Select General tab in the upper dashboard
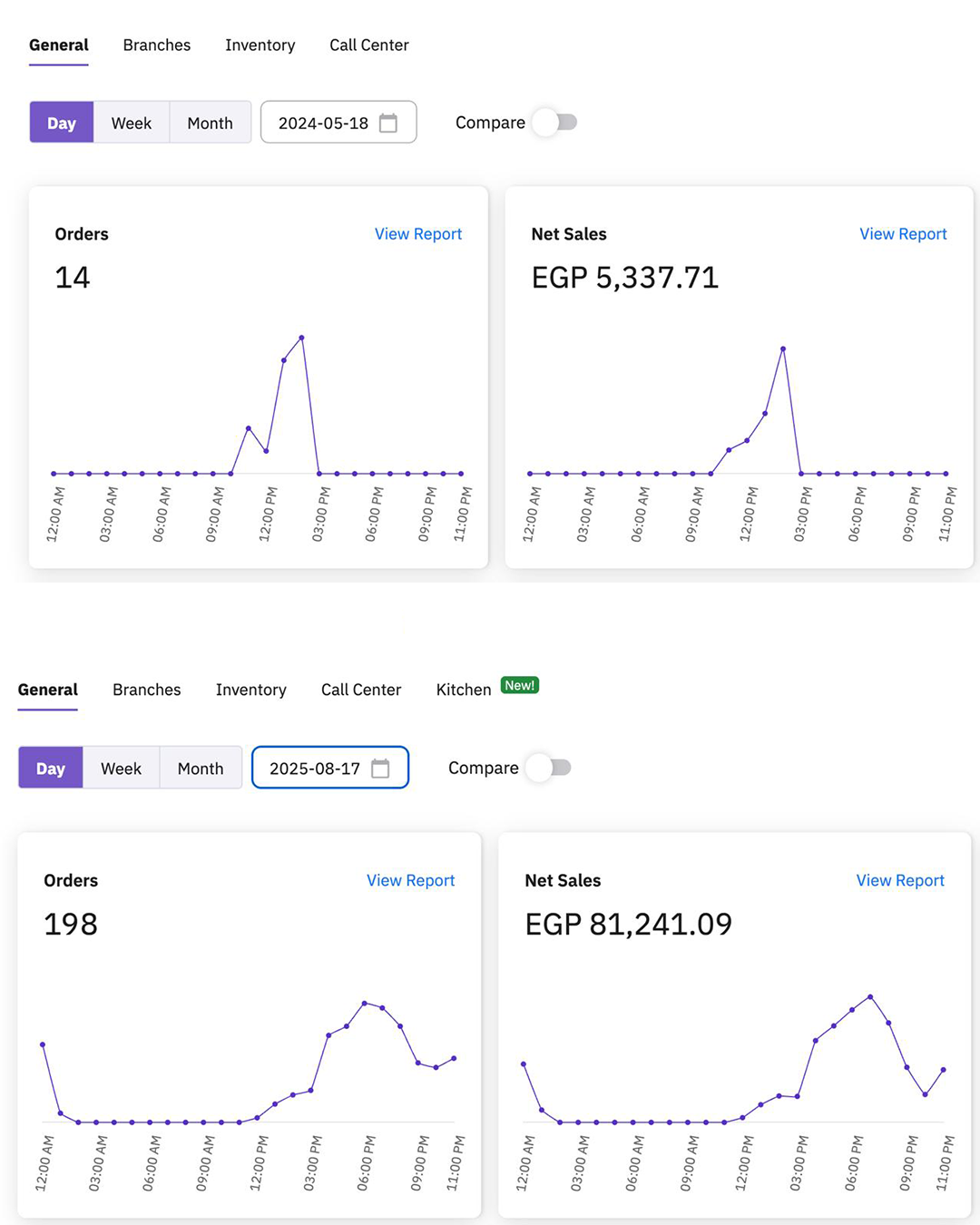The width and height of the screenshot is (980, 1225). (x=59, y=45)
